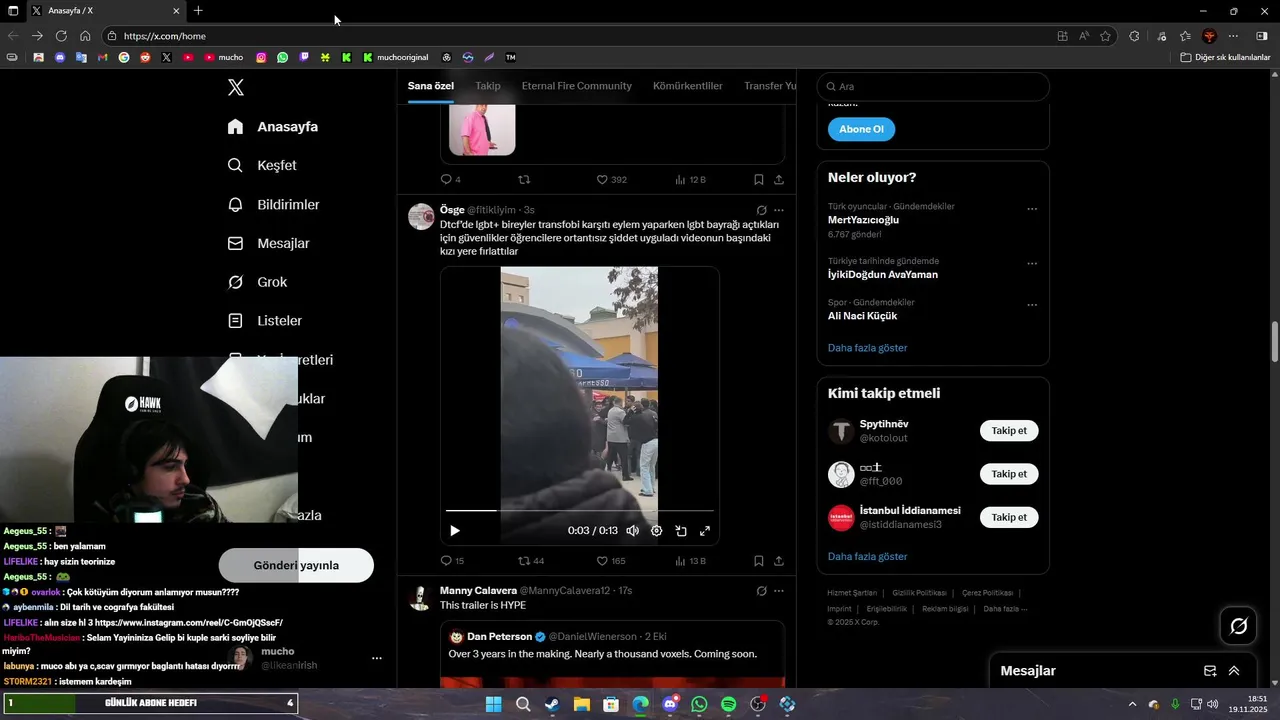Seek on the video progress bar

(x=580, y=510)
